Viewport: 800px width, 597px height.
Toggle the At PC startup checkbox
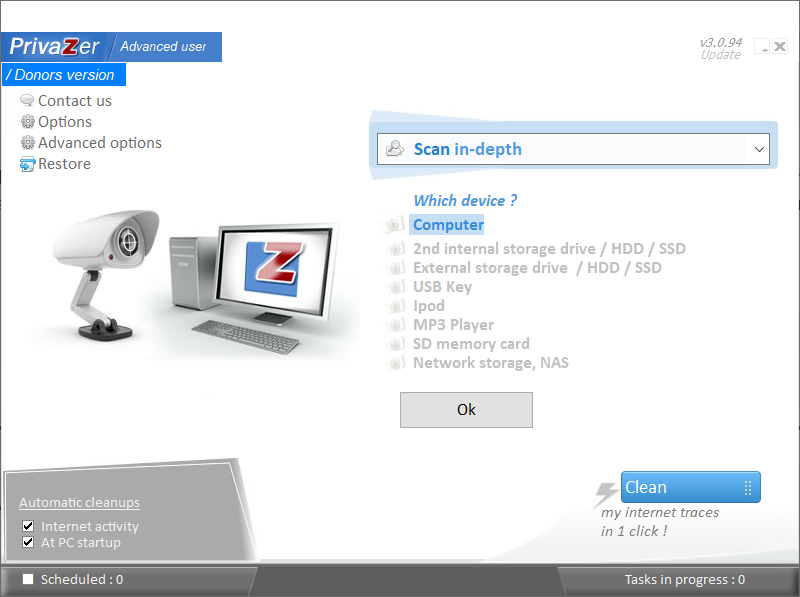tap(28, 542)
